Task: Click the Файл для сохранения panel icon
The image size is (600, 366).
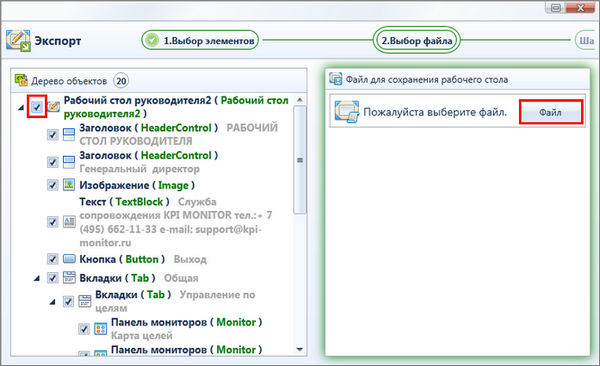Action: [336, 78]
